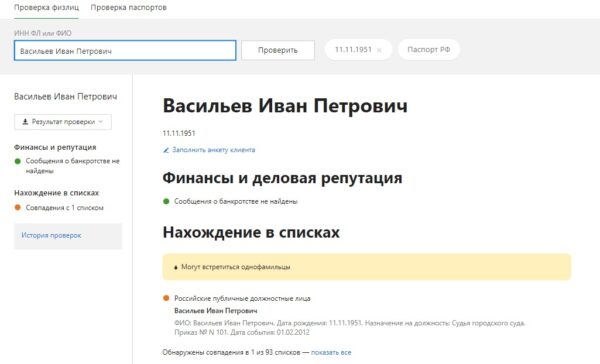Click the Приказ № N 101 line
Image resolution: width=600 pixels, height=364 pixels.
coord(242,332)
